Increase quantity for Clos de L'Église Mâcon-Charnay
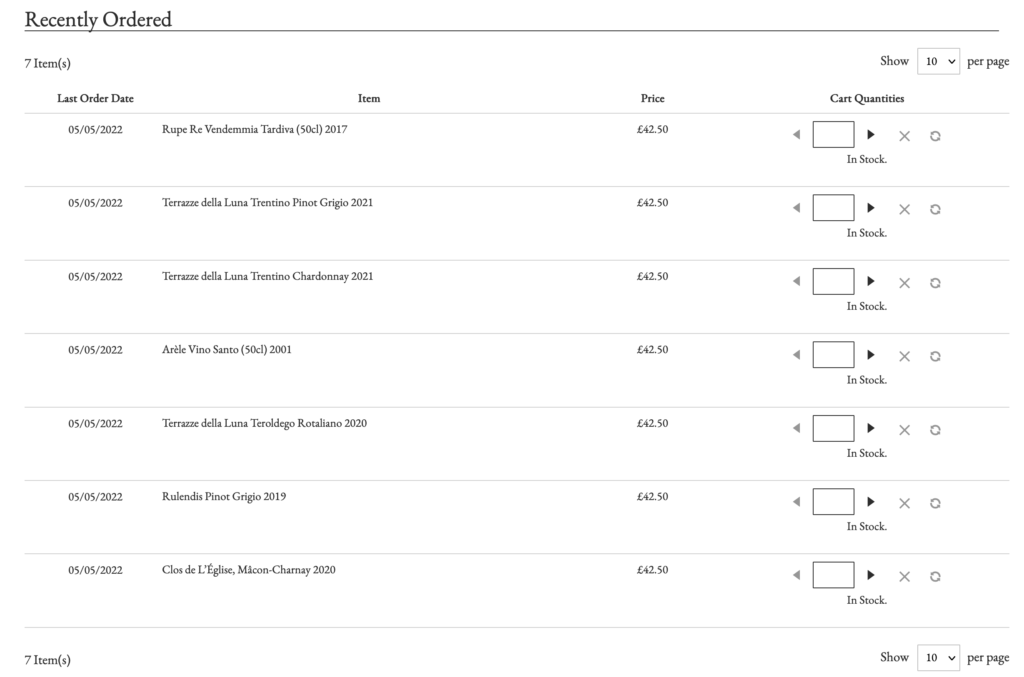 click(870, 575)
